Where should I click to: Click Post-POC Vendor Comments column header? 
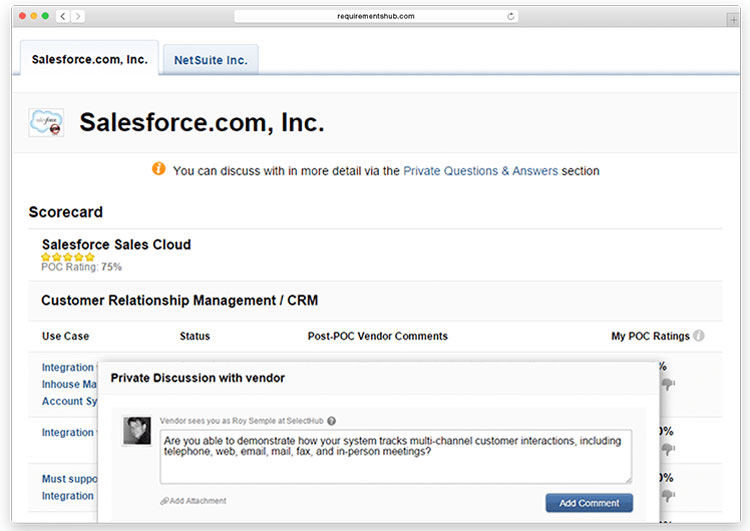pos(377,336)
